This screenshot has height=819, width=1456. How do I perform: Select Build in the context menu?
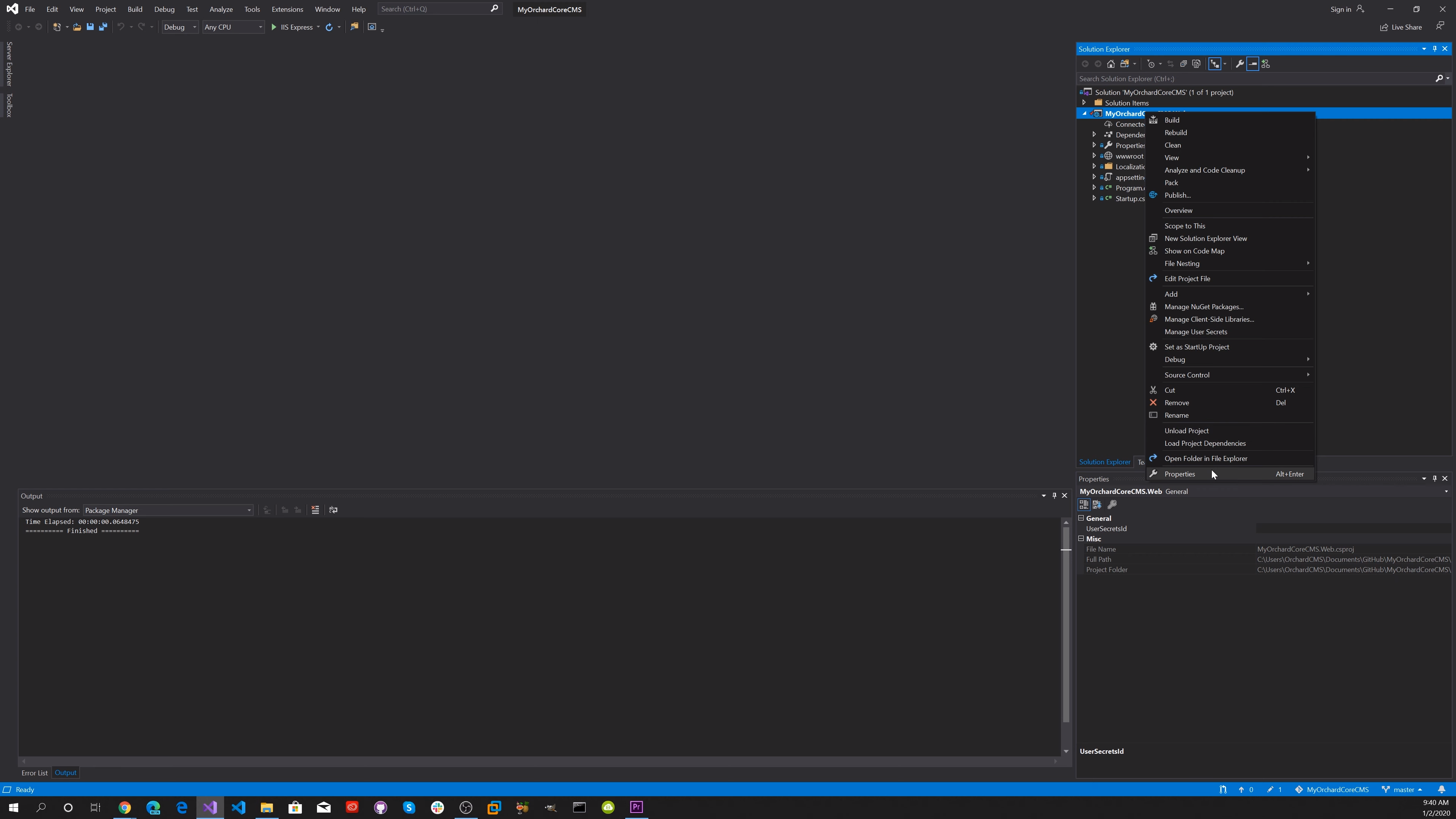(1230, 120)
